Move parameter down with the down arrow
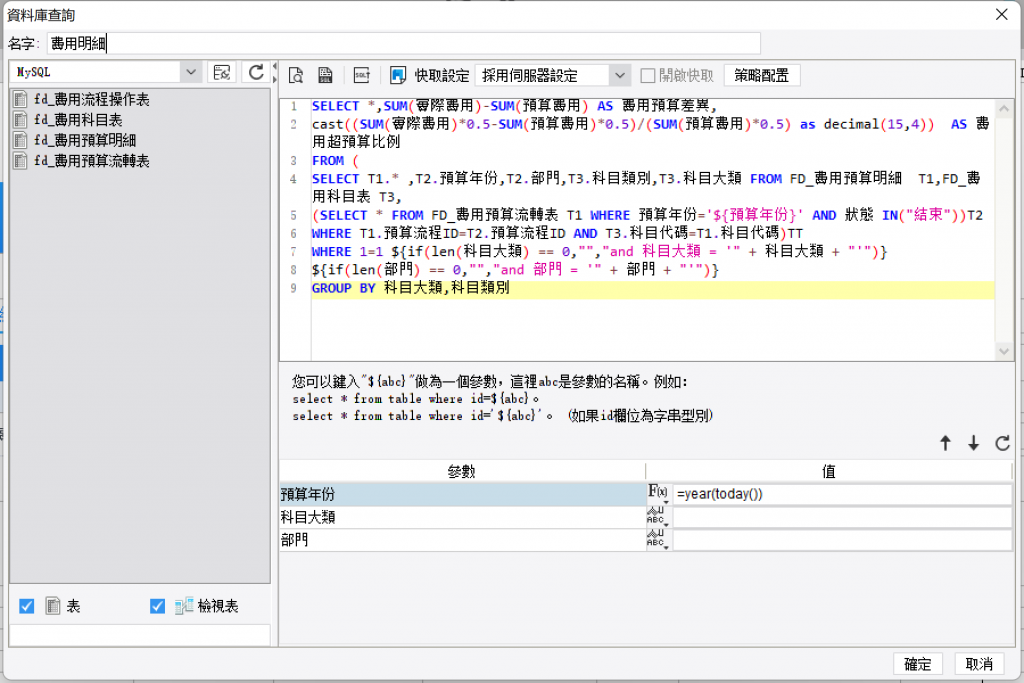 (x=974, y=443)
